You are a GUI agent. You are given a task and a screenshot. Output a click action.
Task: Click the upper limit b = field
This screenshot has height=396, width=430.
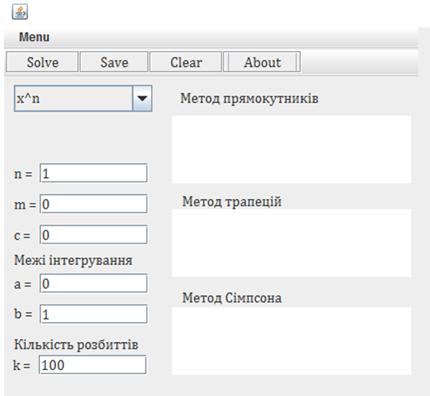(93, 314)
